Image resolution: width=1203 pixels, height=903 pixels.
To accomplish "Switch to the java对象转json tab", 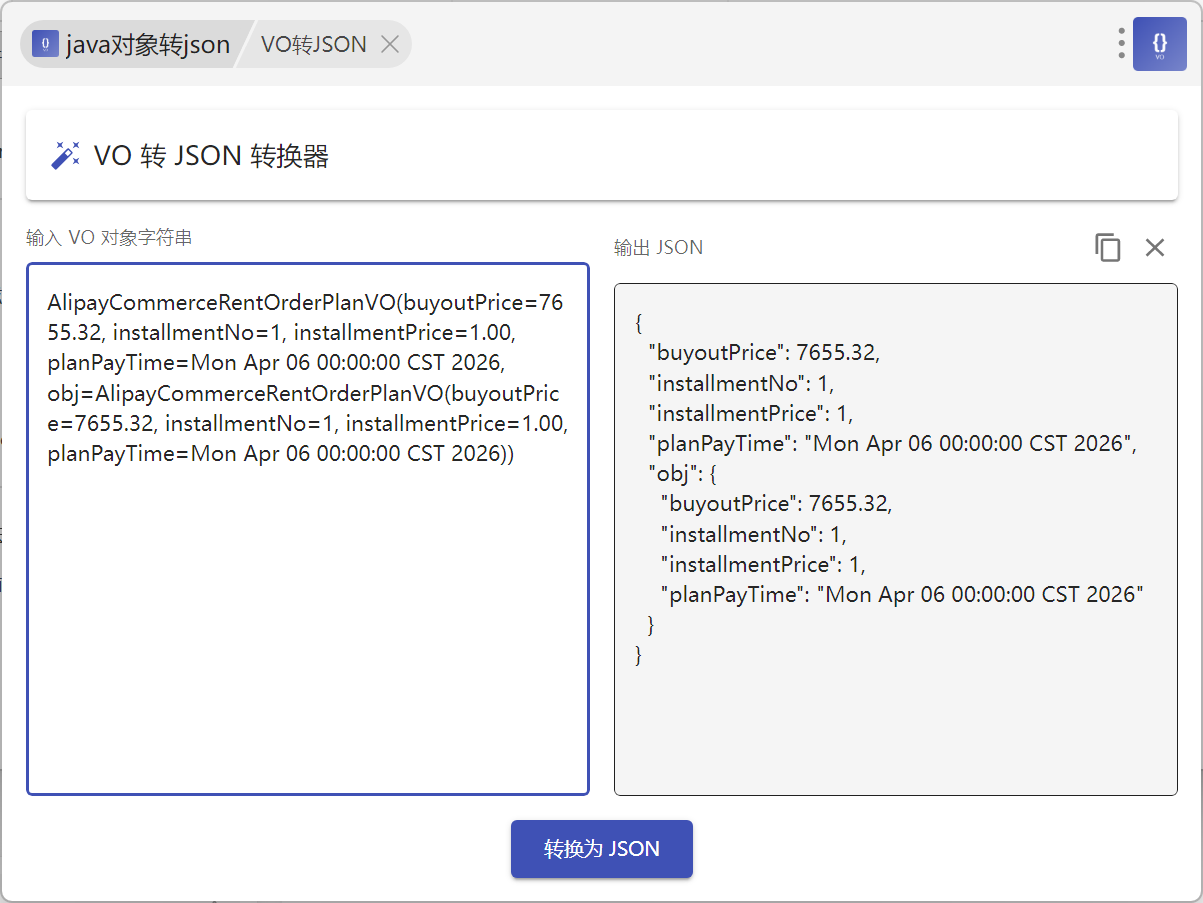I will point(147,44).
